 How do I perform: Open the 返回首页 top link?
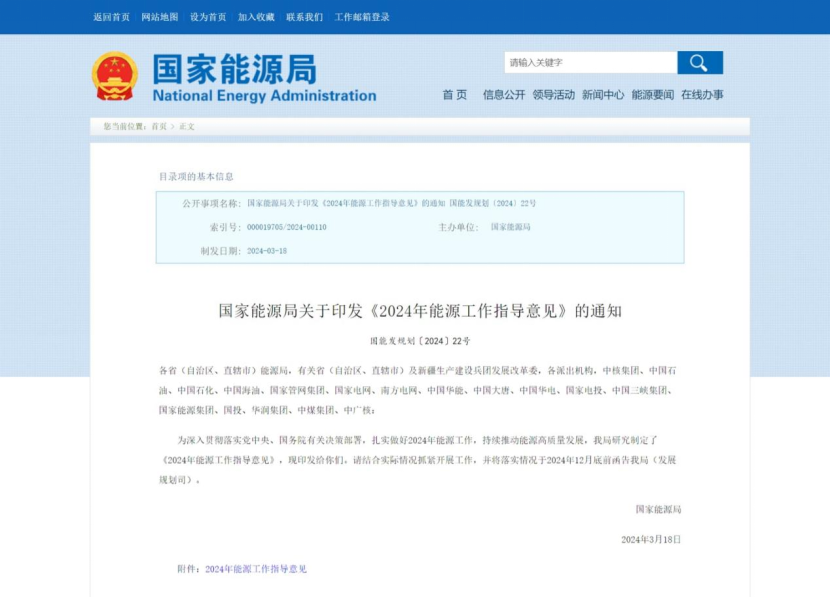click(112, 17)
